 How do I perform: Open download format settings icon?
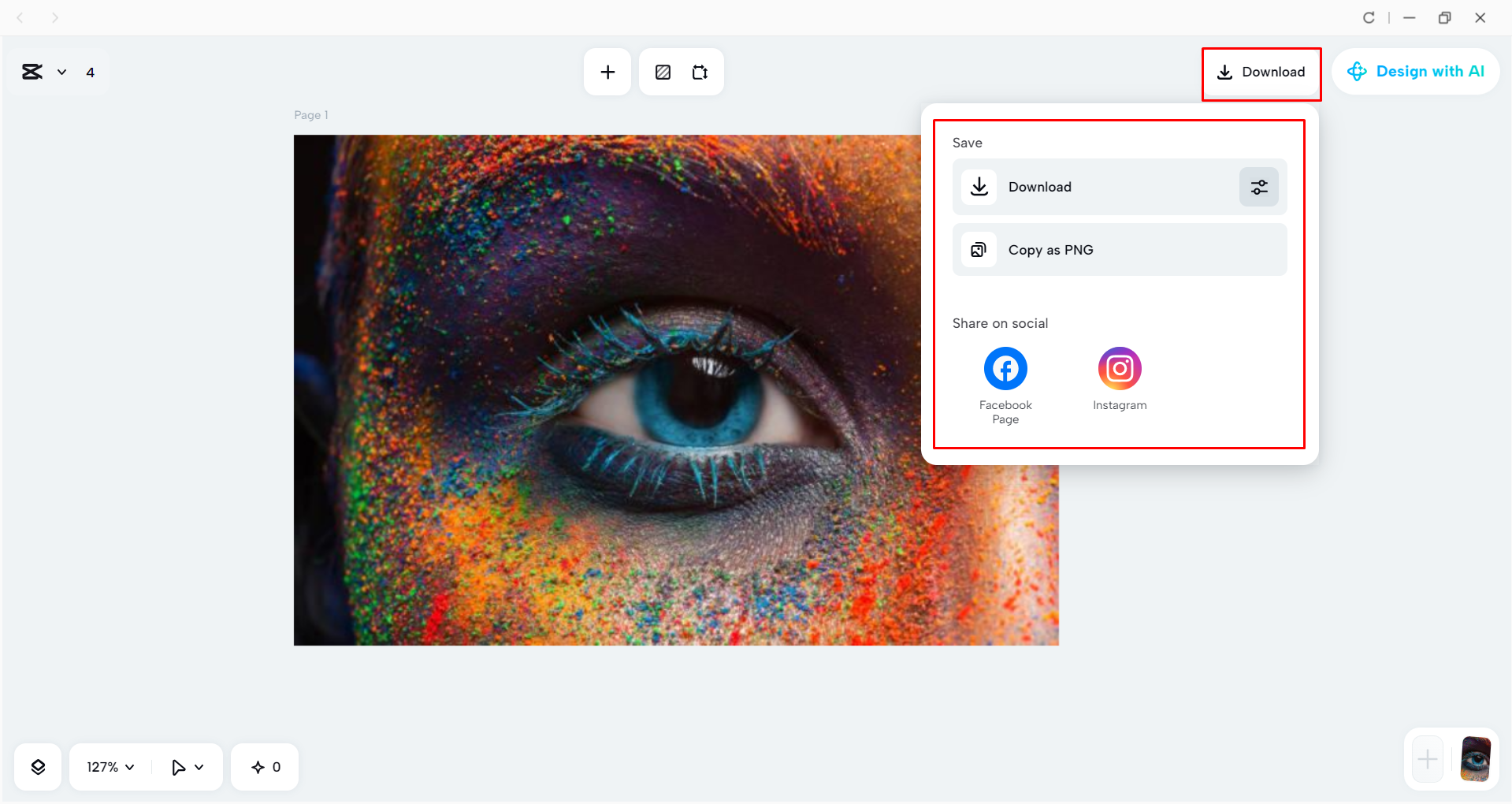click(1258, 187)
